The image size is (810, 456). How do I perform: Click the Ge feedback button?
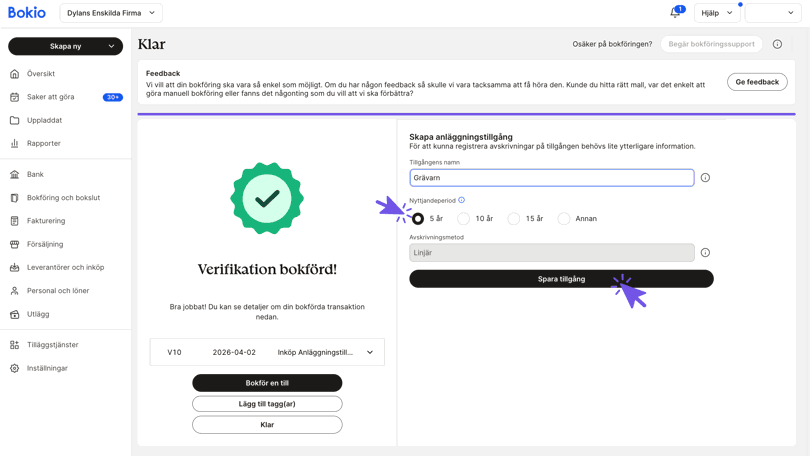[757, 82]
